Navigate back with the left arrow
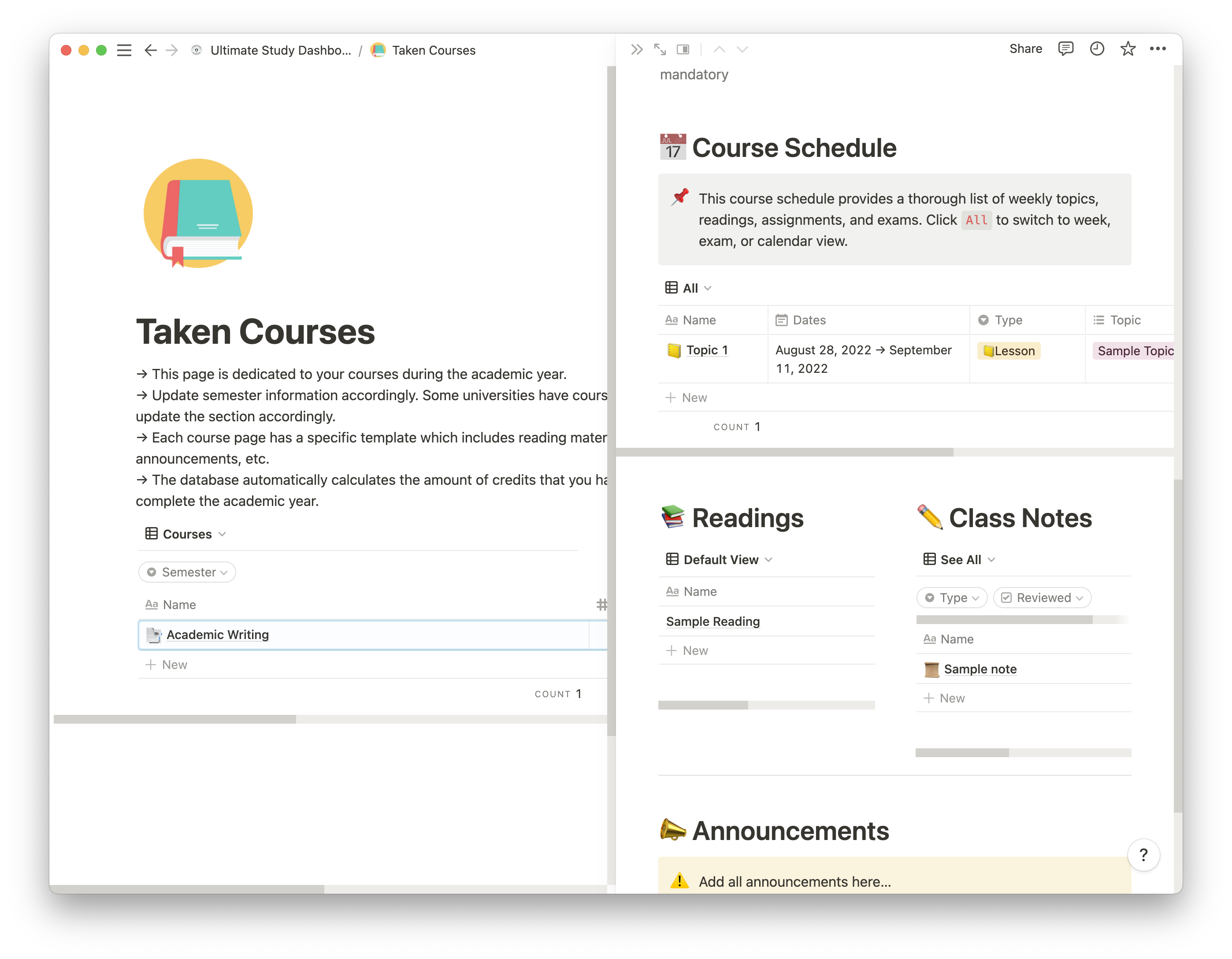This screenshot has width=1232, height=959. point(150,50)
